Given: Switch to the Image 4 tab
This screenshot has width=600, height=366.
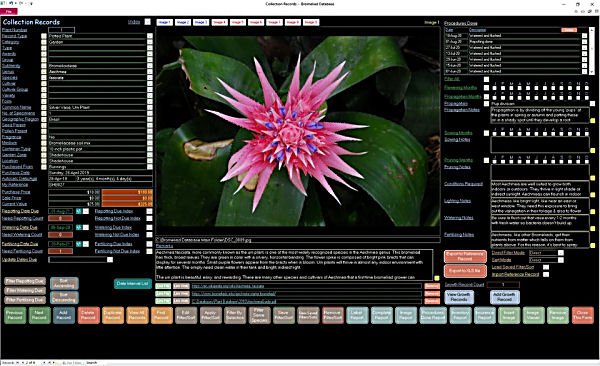Looking at the screenshot, I should point(219,22).
